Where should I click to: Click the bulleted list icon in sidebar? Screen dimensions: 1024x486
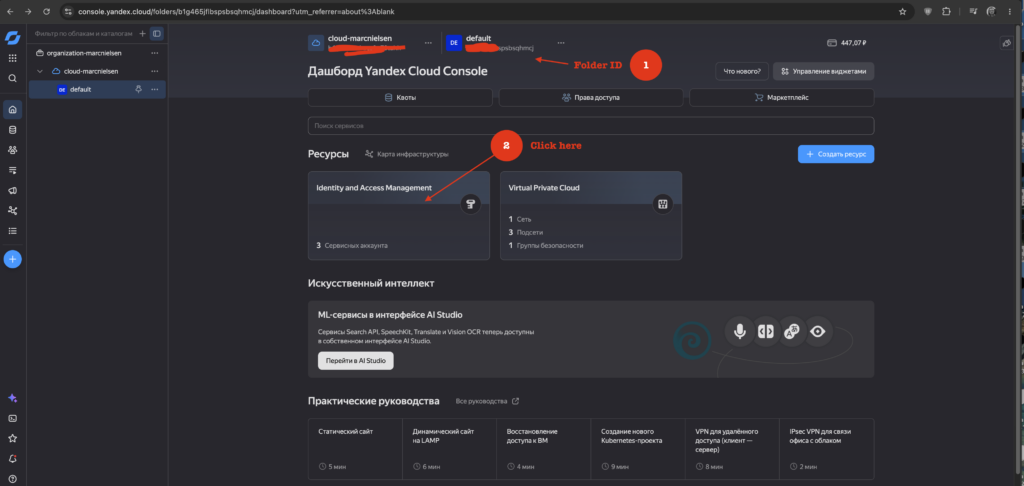(x=12, y=231)
